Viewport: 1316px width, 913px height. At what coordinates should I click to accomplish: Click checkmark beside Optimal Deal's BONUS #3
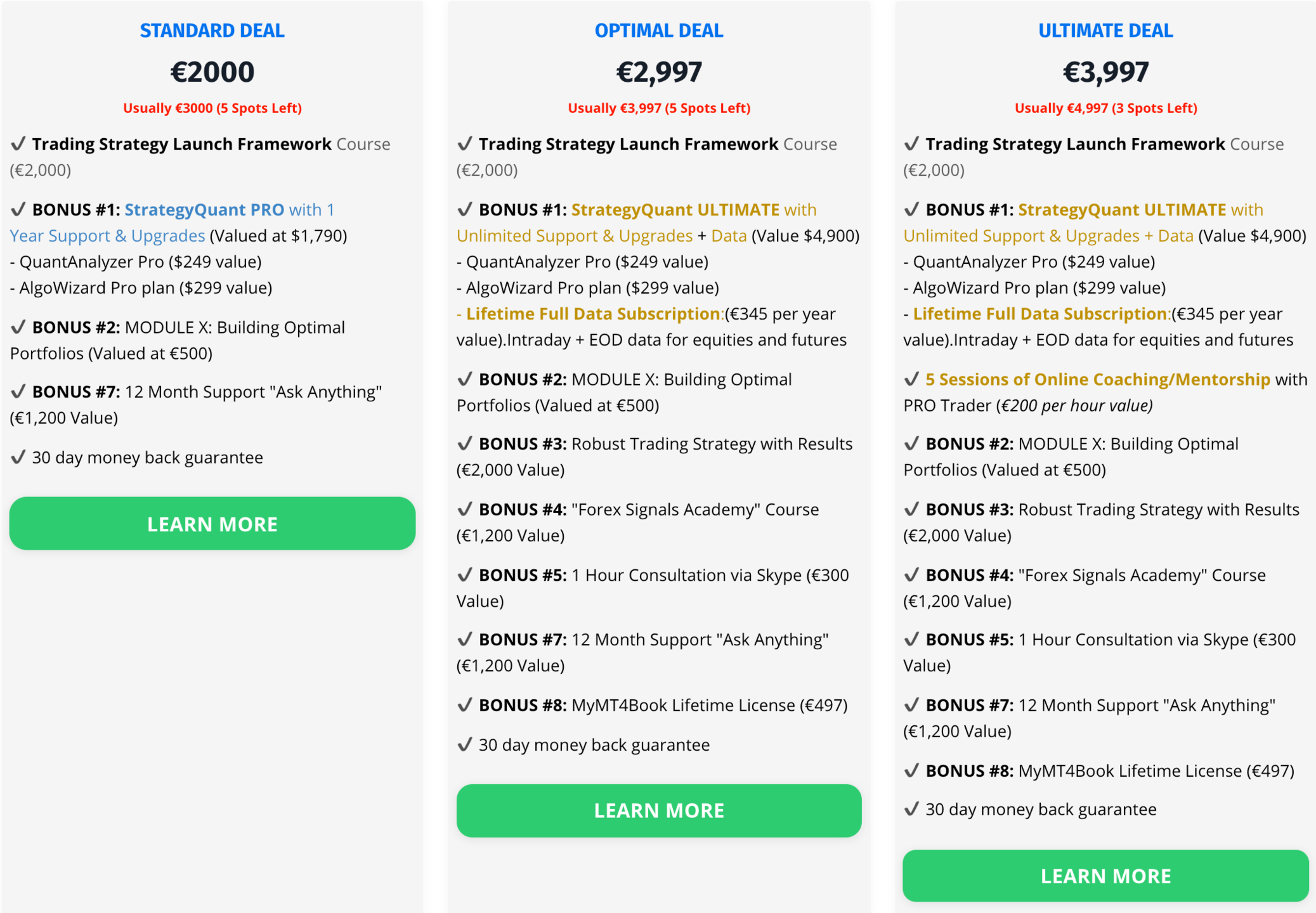point(465,443)
